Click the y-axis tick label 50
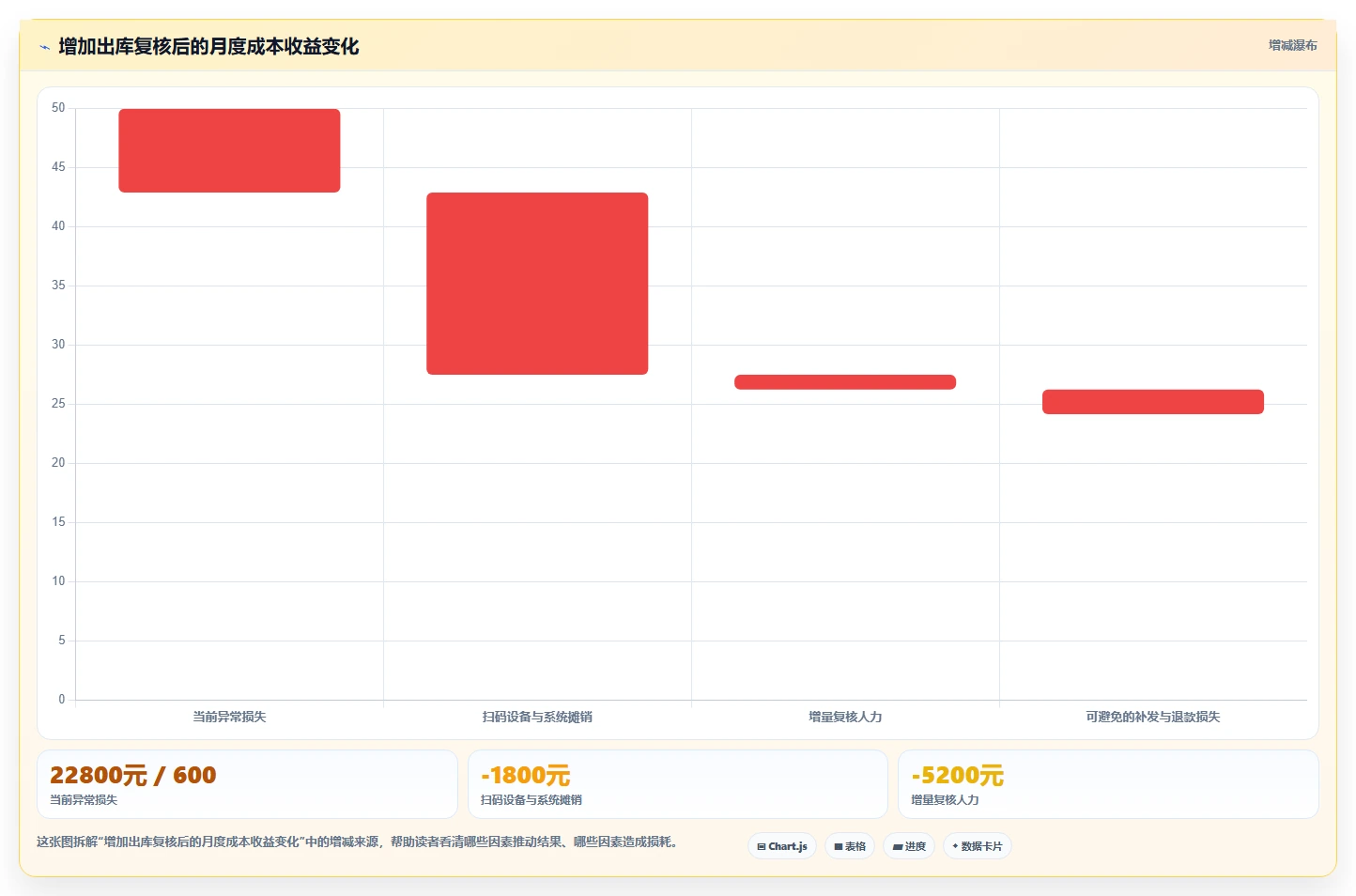The height and width of the screenshot is (896, 1356). point(58,108)
